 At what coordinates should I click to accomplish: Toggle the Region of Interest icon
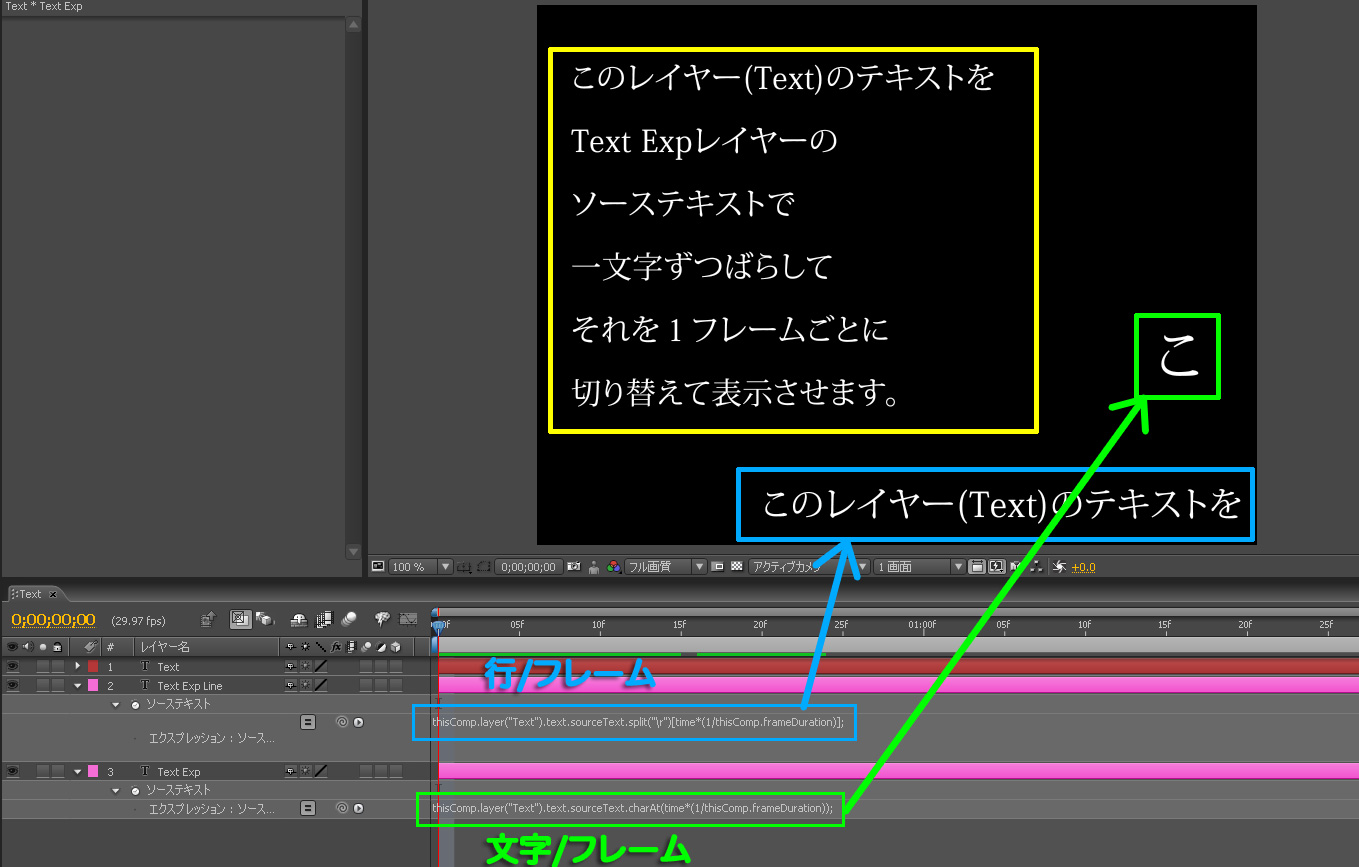[717, 567]
